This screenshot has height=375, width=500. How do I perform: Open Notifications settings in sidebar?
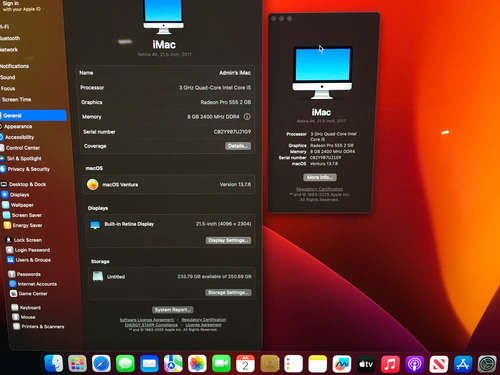tap(15, 66)
